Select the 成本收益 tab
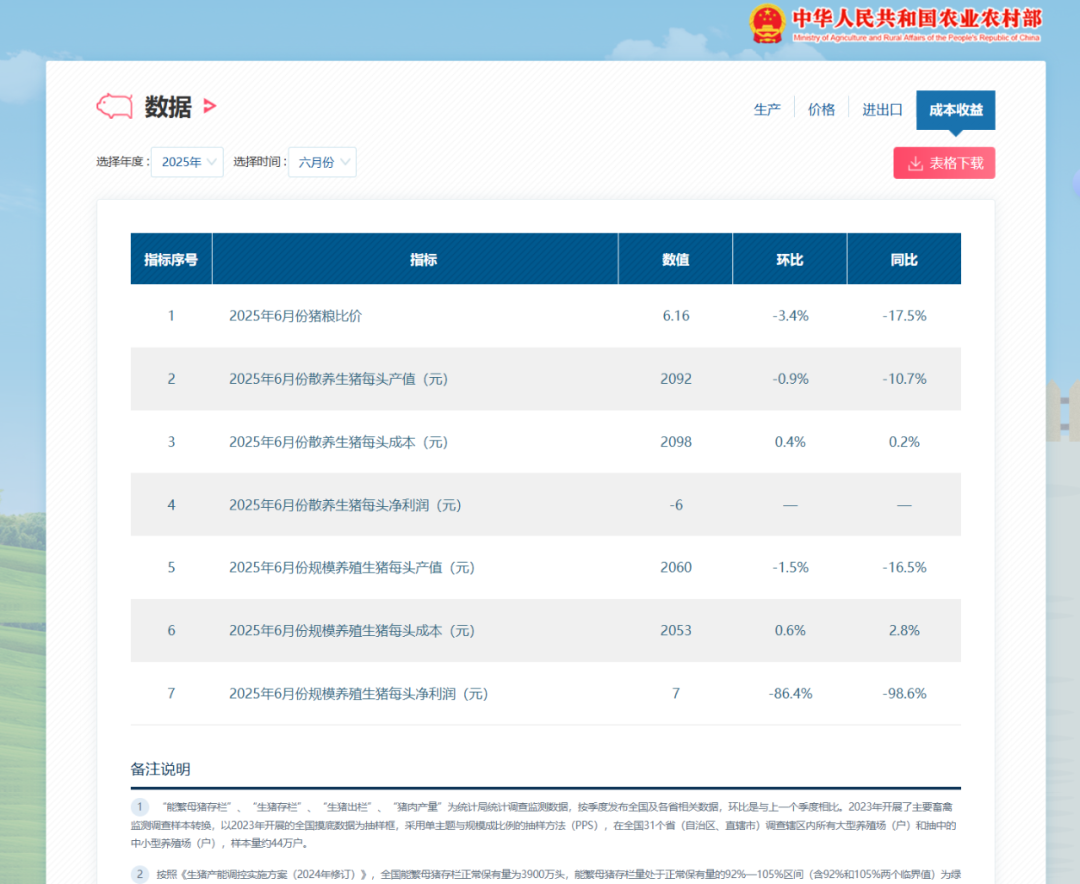 [955, 110]
